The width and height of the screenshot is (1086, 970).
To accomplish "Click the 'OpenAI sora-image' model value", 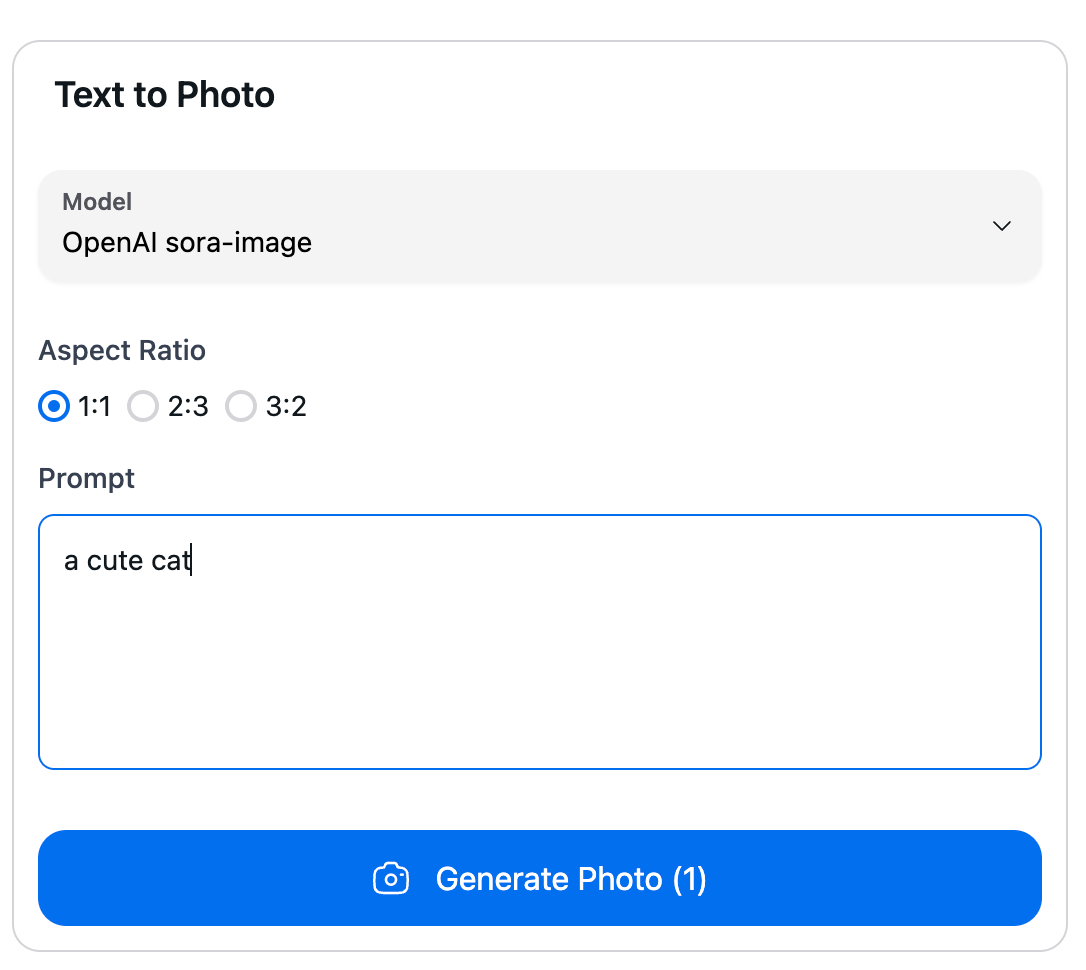I will [x=187, y=242].
